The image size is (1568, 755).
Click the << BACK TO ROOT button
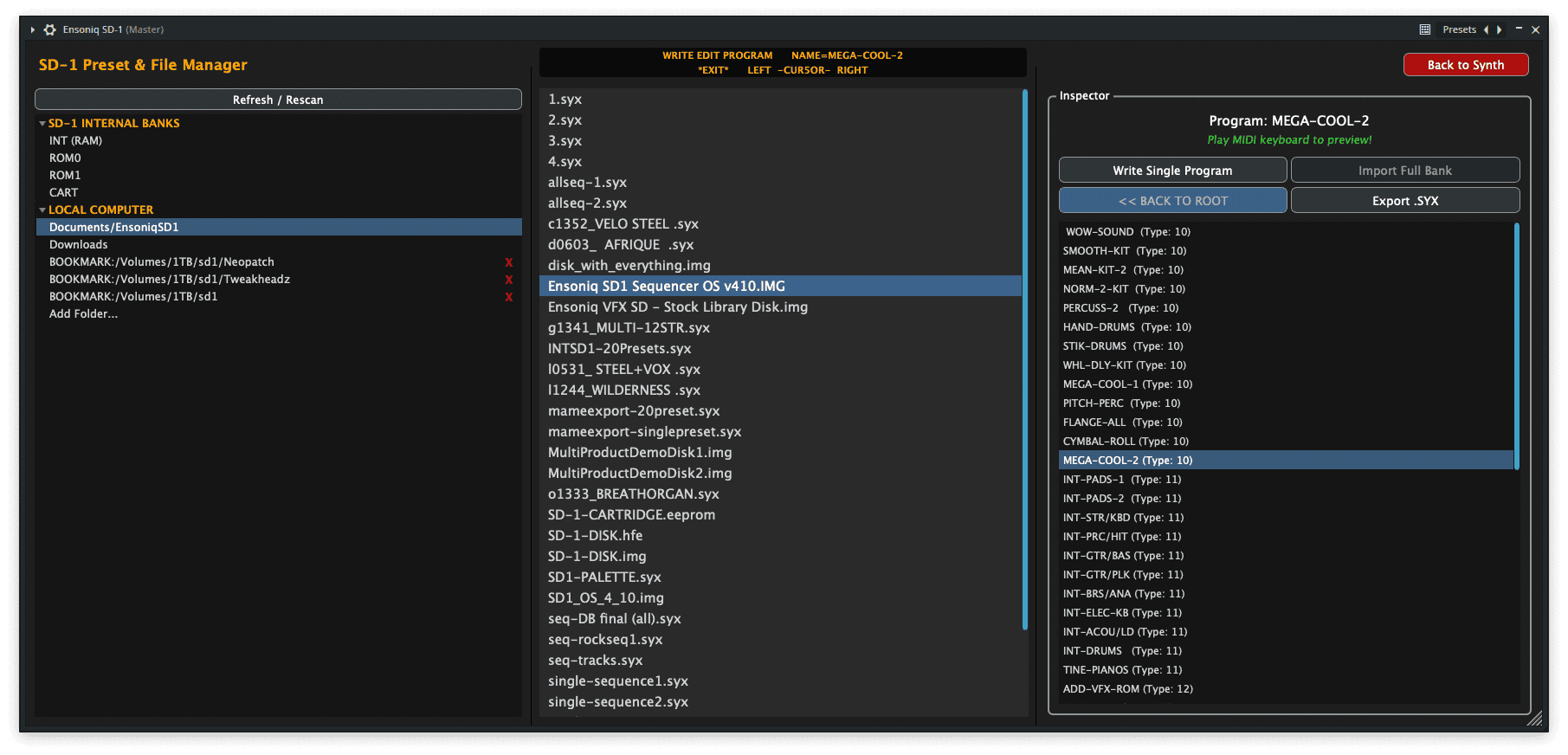pos(1172,201)
